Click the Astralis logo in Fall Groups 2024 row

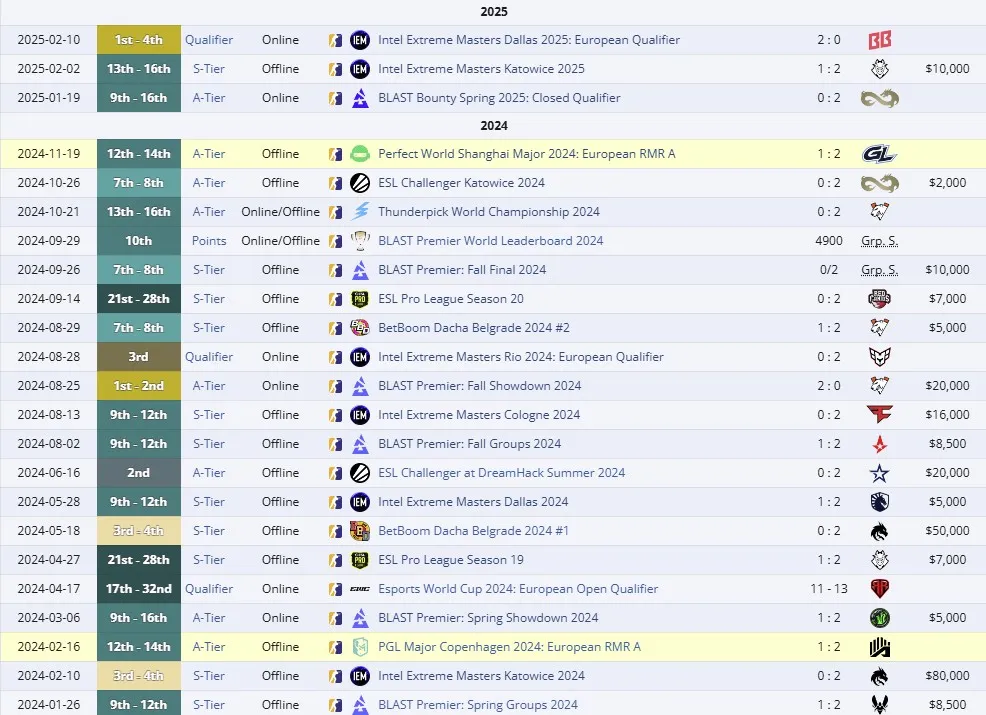click(880, 443)
